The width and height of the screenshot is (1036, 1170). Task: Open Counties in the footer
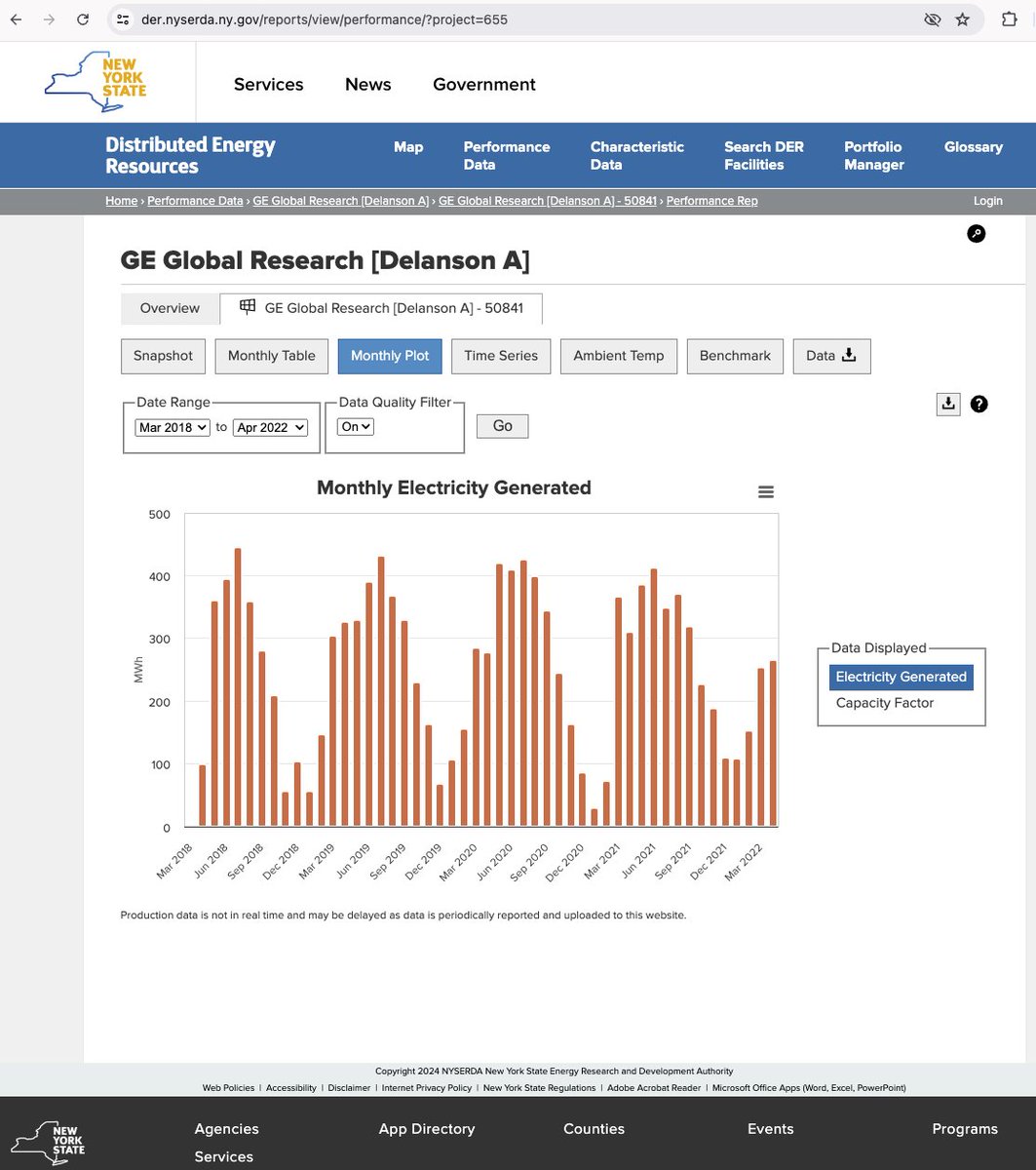click(x=594, y=1129)
